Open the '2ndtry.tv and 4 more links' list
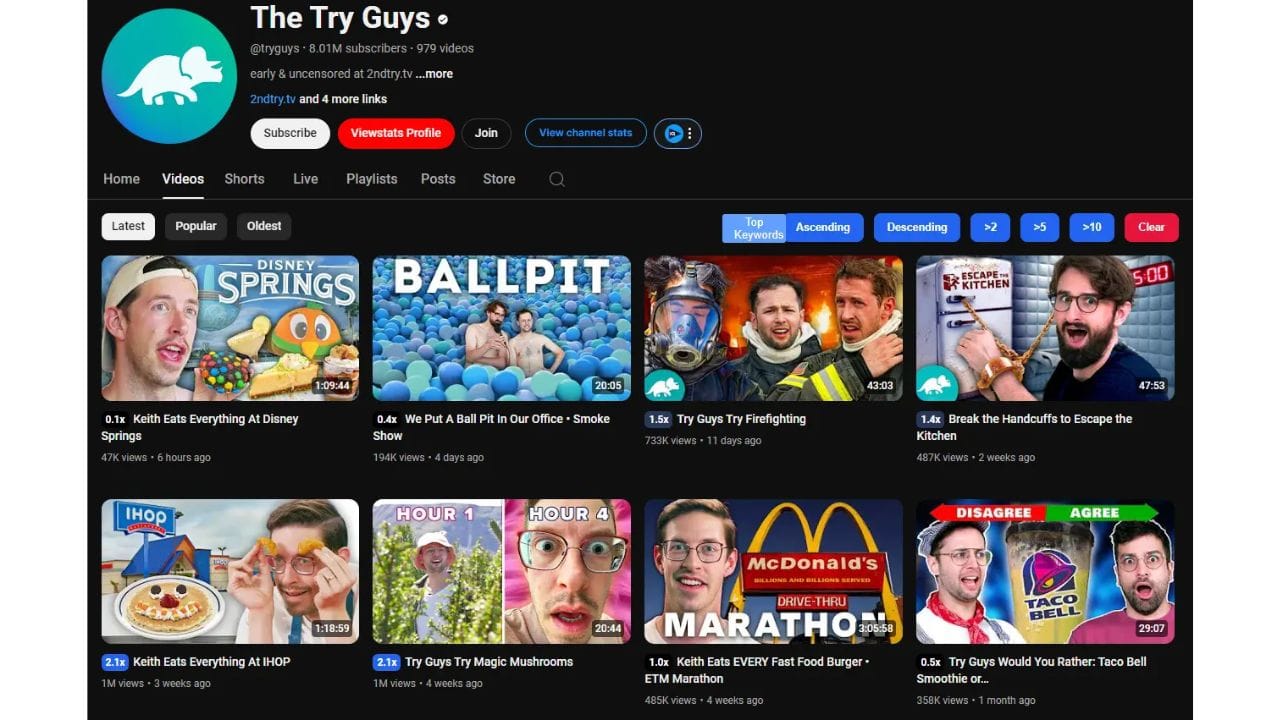1280x720 pixels. [318, 99]
